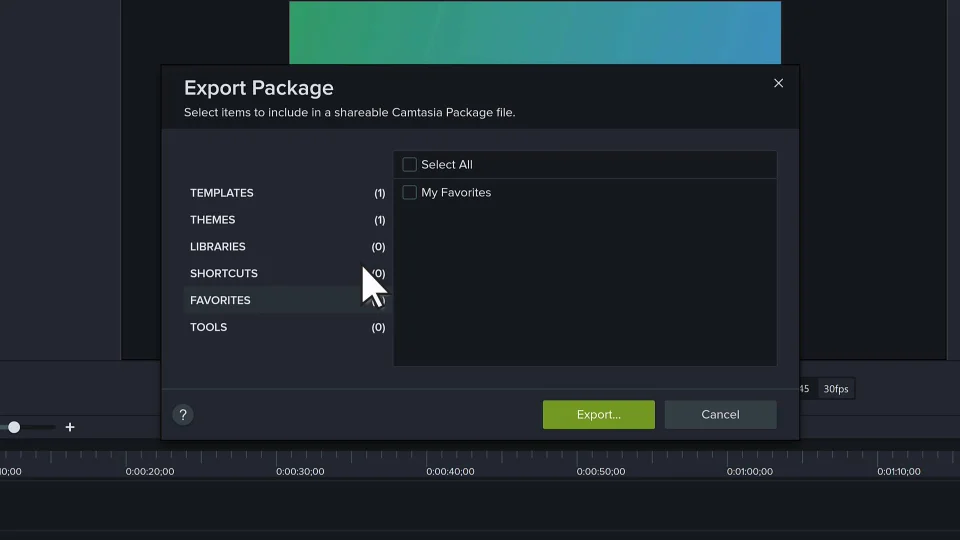
Task: Click the 30fps frame rate indicator
Action: pos(835,389)
